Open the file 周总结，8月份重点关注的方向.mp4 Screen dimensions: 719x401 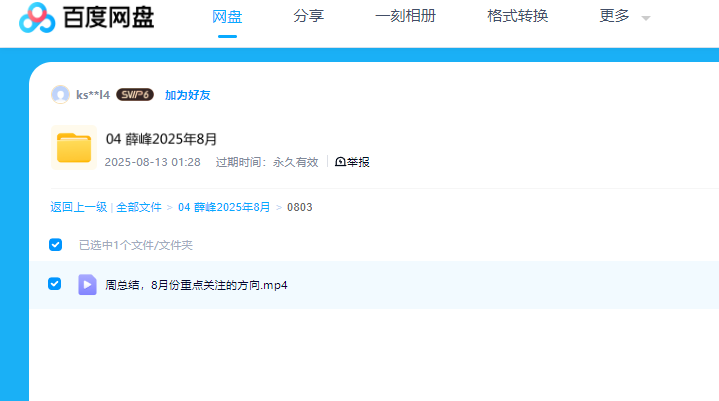tap(197, 285)
